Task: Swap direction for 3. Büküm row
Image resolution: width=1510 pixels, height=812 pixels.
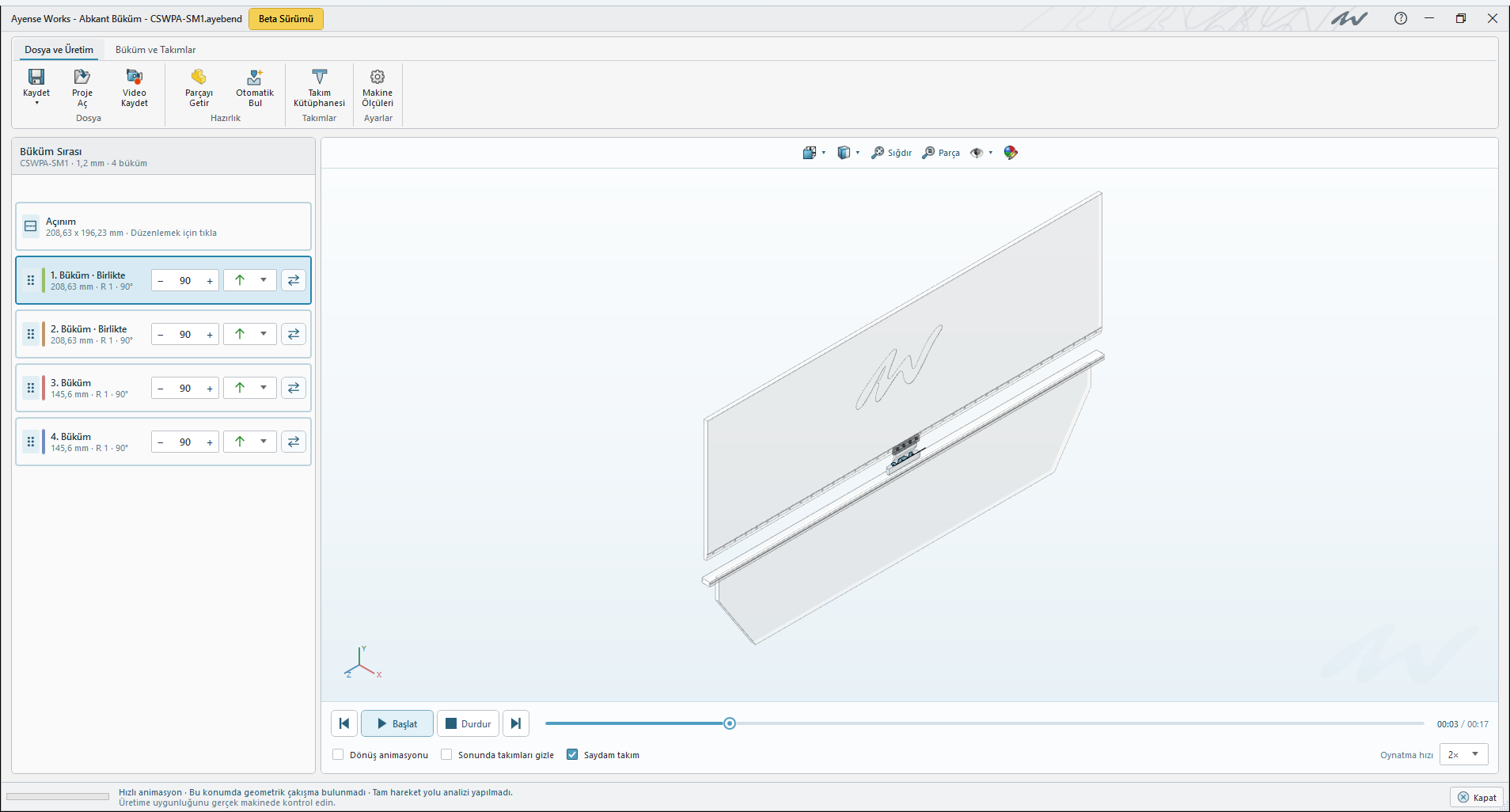Action: coord(294,388)
